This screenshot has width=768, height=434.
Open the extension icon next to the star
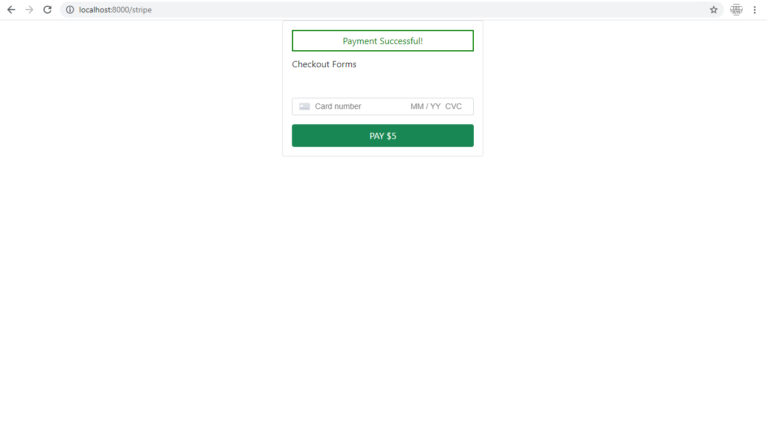(736, 10)
